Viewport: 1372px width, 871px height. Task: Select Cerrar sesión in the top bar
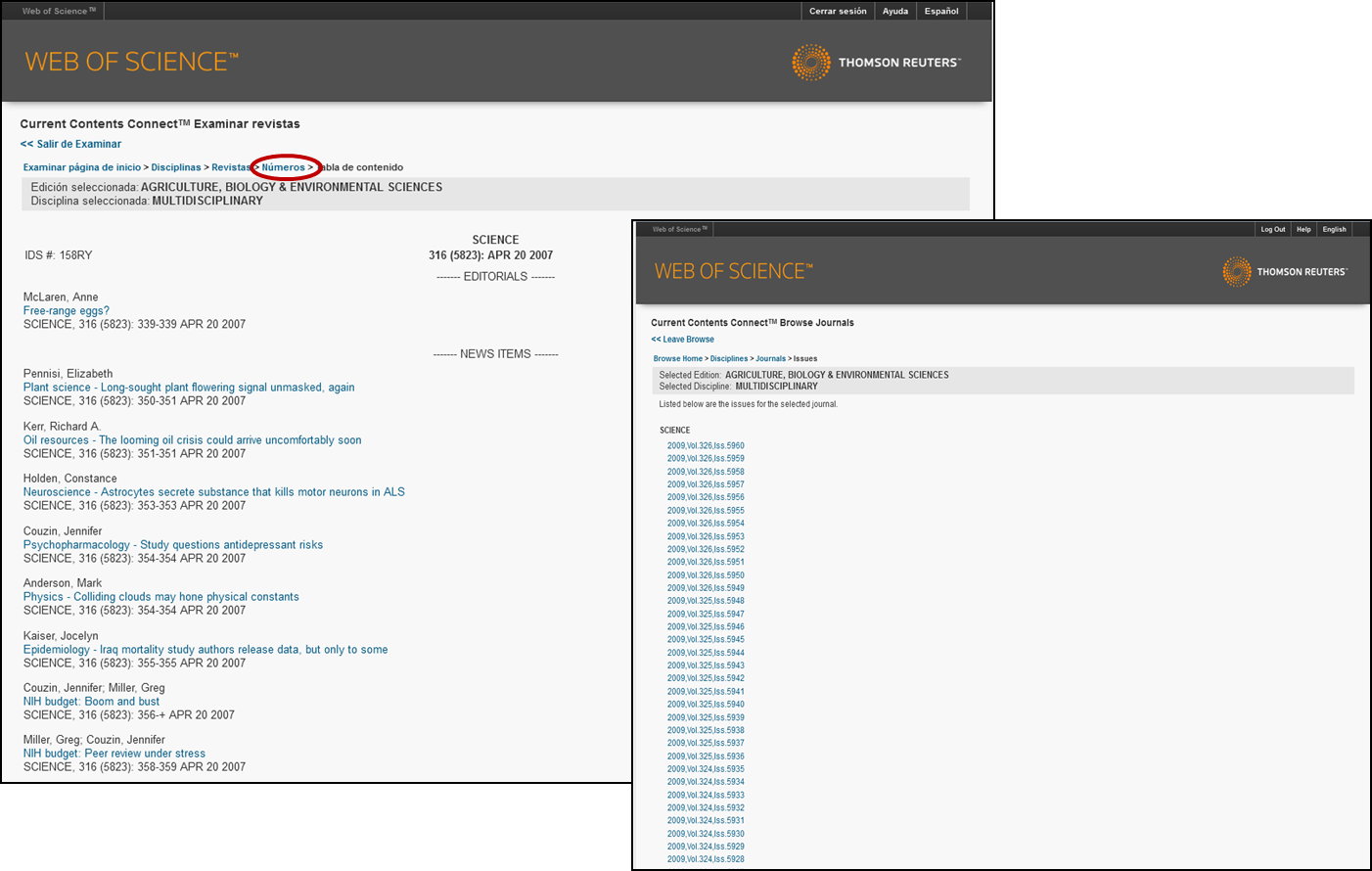(838, 11)
